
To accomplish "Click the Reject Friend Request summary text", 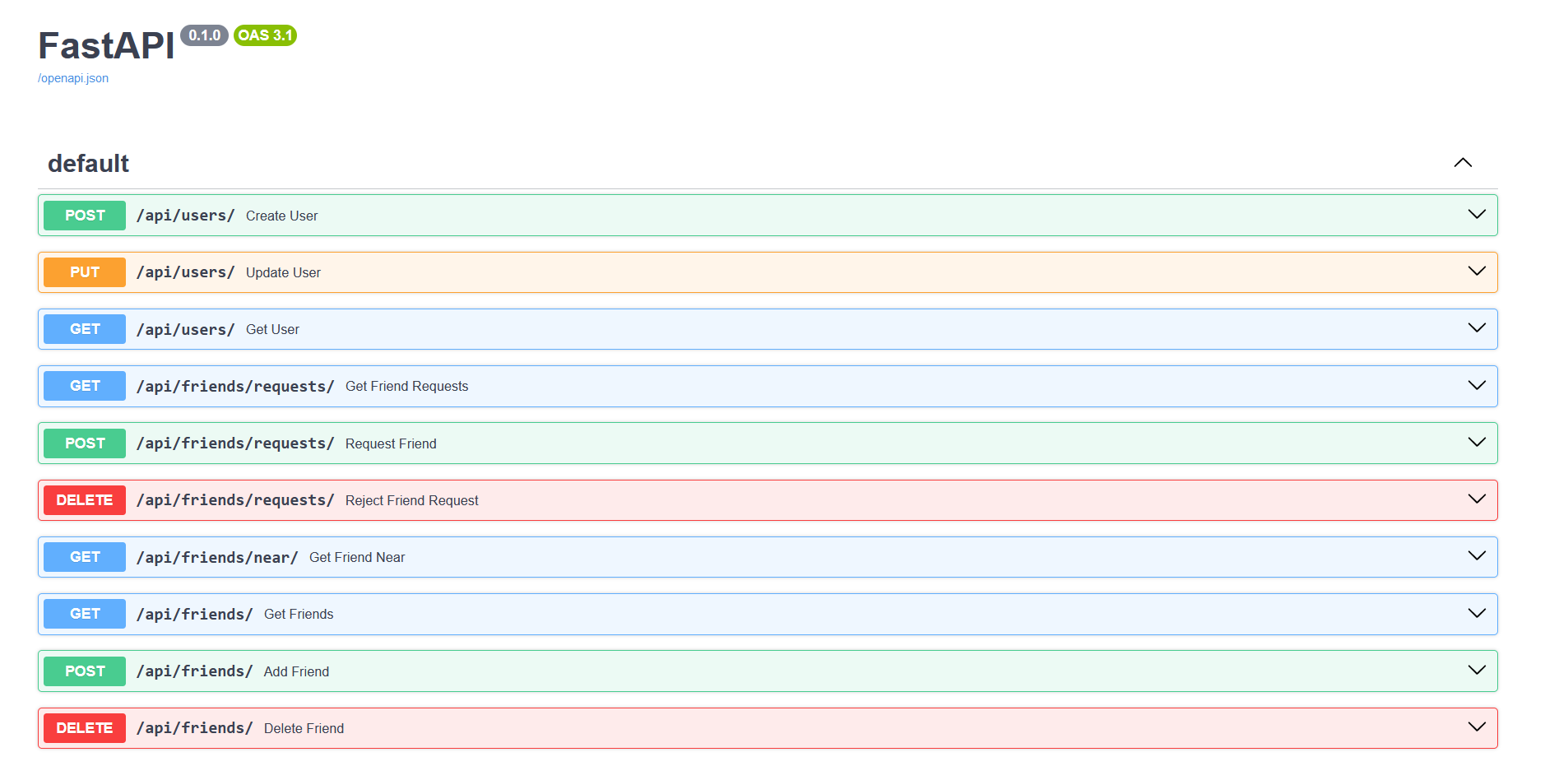I will 412,500.
